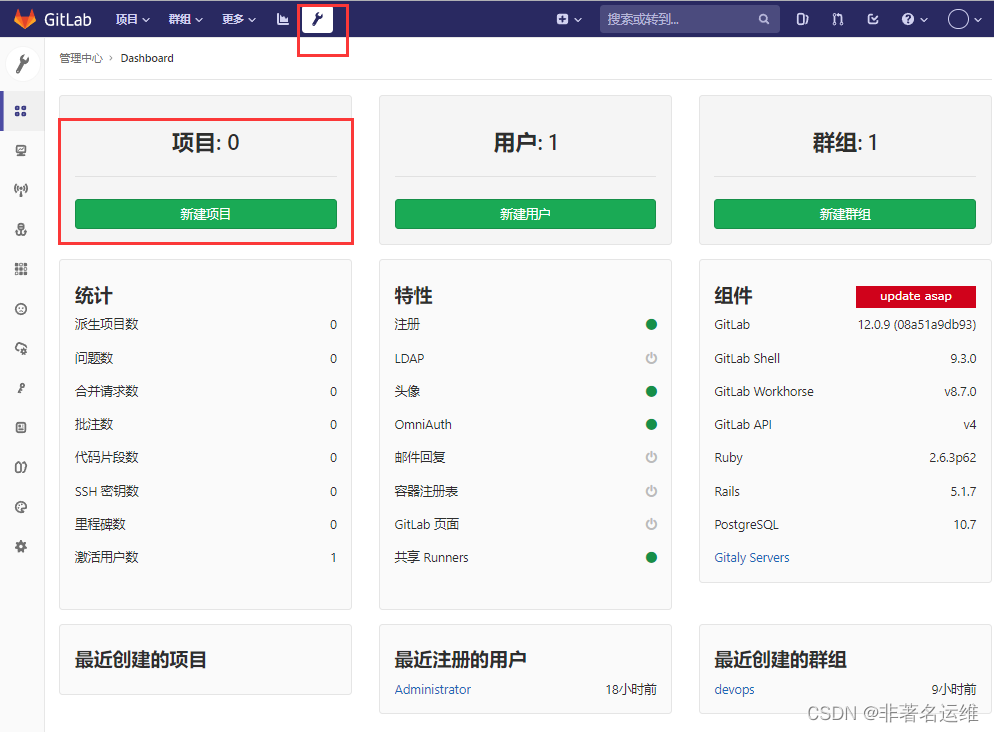Click the user avatar circle
Image resolution: width=994 pixels, height=732 pixels.
[x=958, y=20]
